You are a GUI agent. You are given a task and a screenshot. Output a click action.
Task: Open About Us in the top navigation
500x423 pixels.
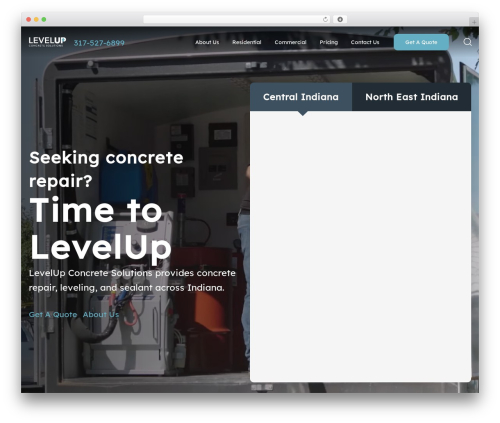(207, 42)
